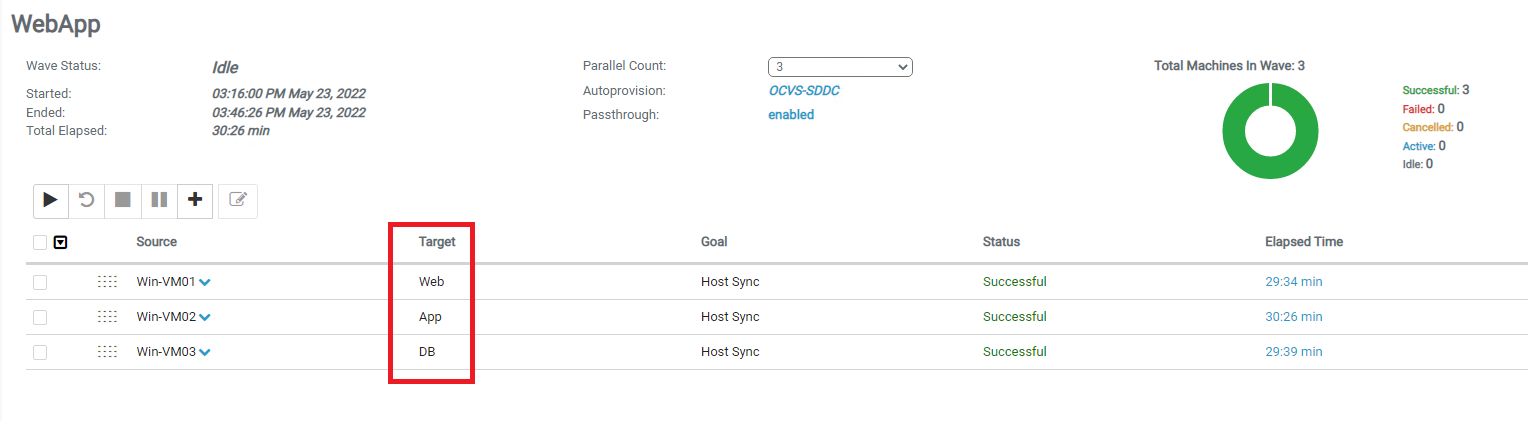Open selection options arrow in table header

(61, 242)
